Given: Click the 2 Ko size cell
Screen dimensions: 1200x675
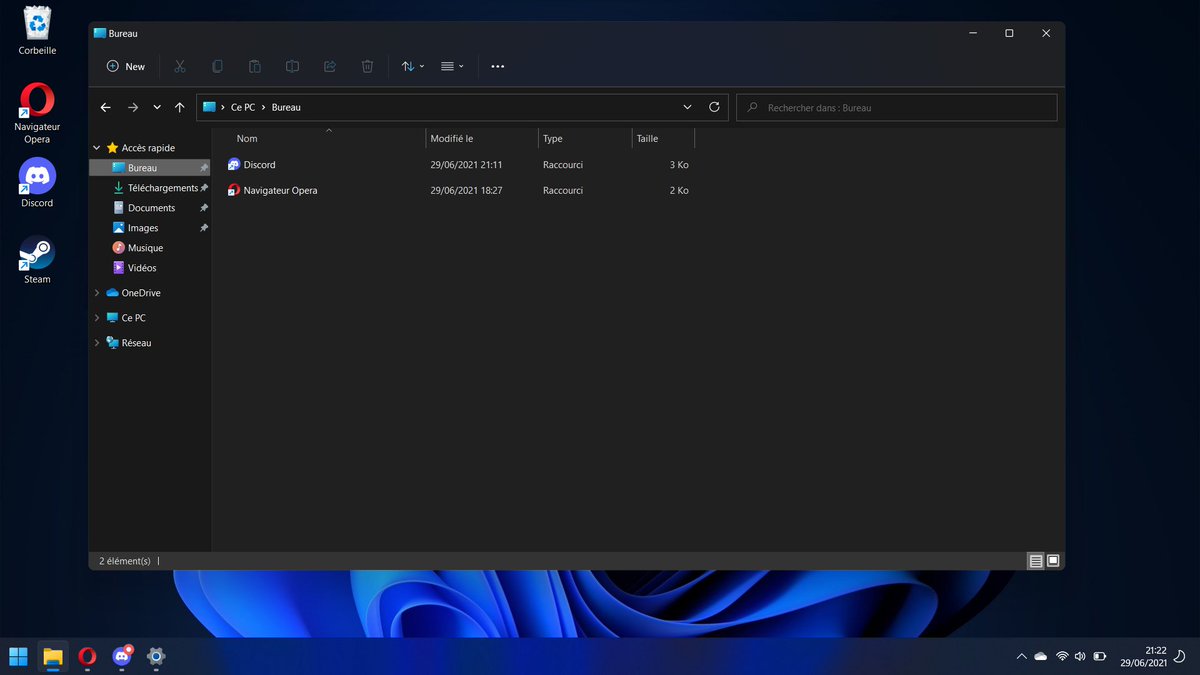Looking at the screenshot, I should pyautogui.click(x=679, y=190).
